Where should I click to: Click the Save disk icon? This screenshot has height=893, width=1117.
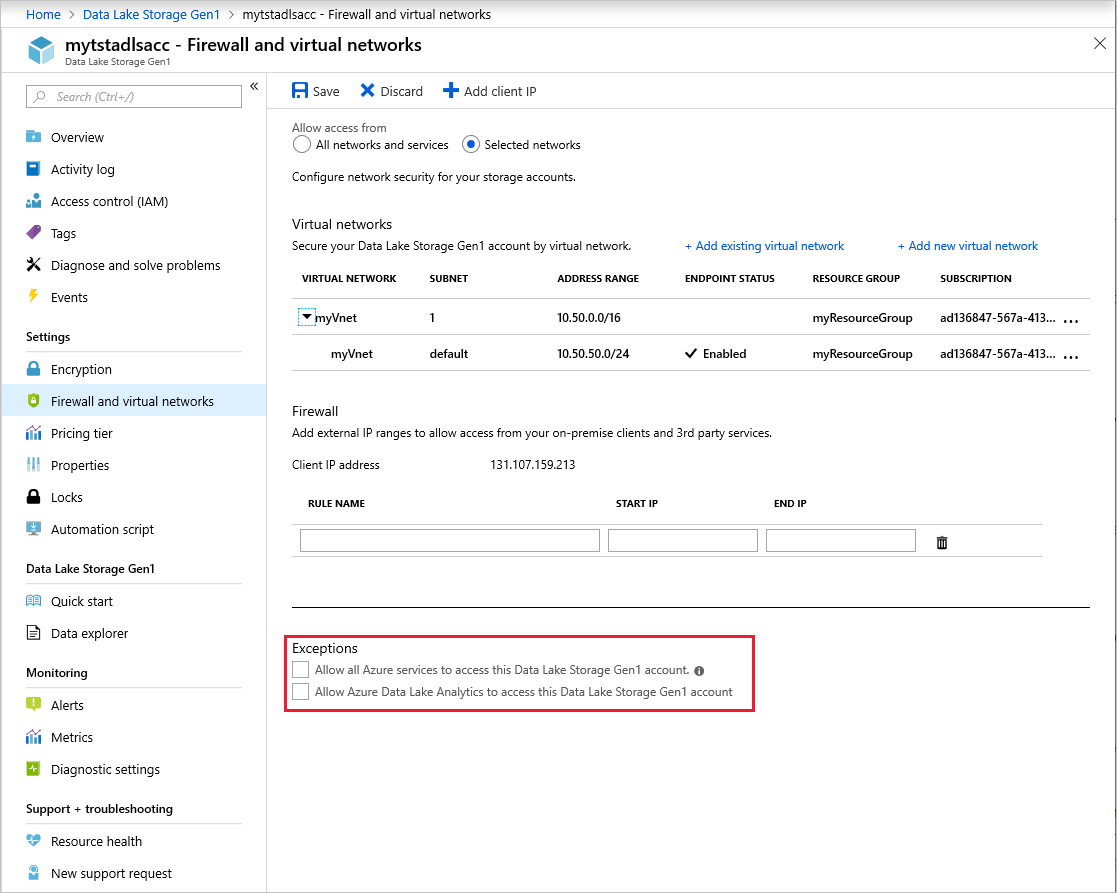[x=300, y=91]
